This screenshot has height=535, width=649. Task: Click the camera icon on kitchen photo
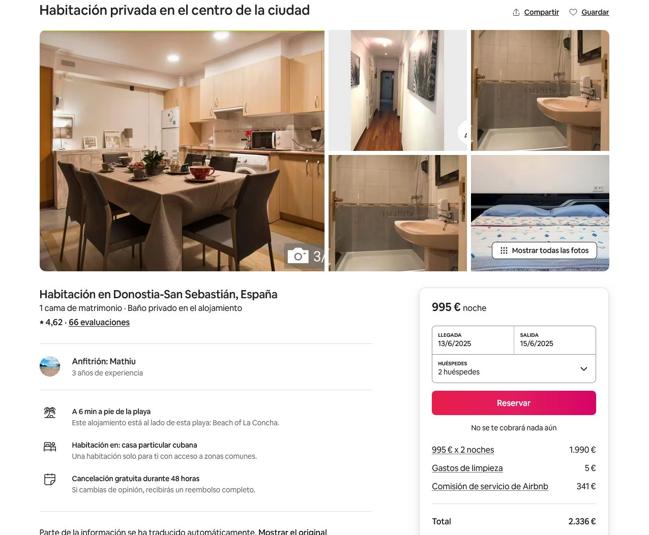pos(298,256)
